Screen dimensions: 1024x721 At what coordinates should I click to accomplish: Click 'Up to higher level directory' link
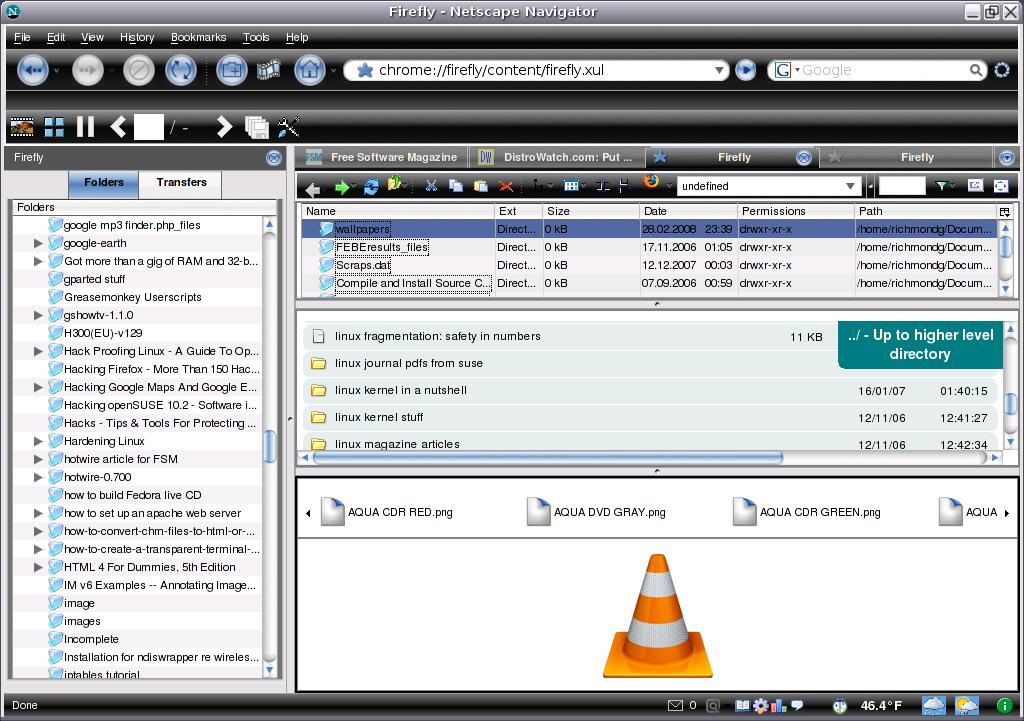[920, 344]
